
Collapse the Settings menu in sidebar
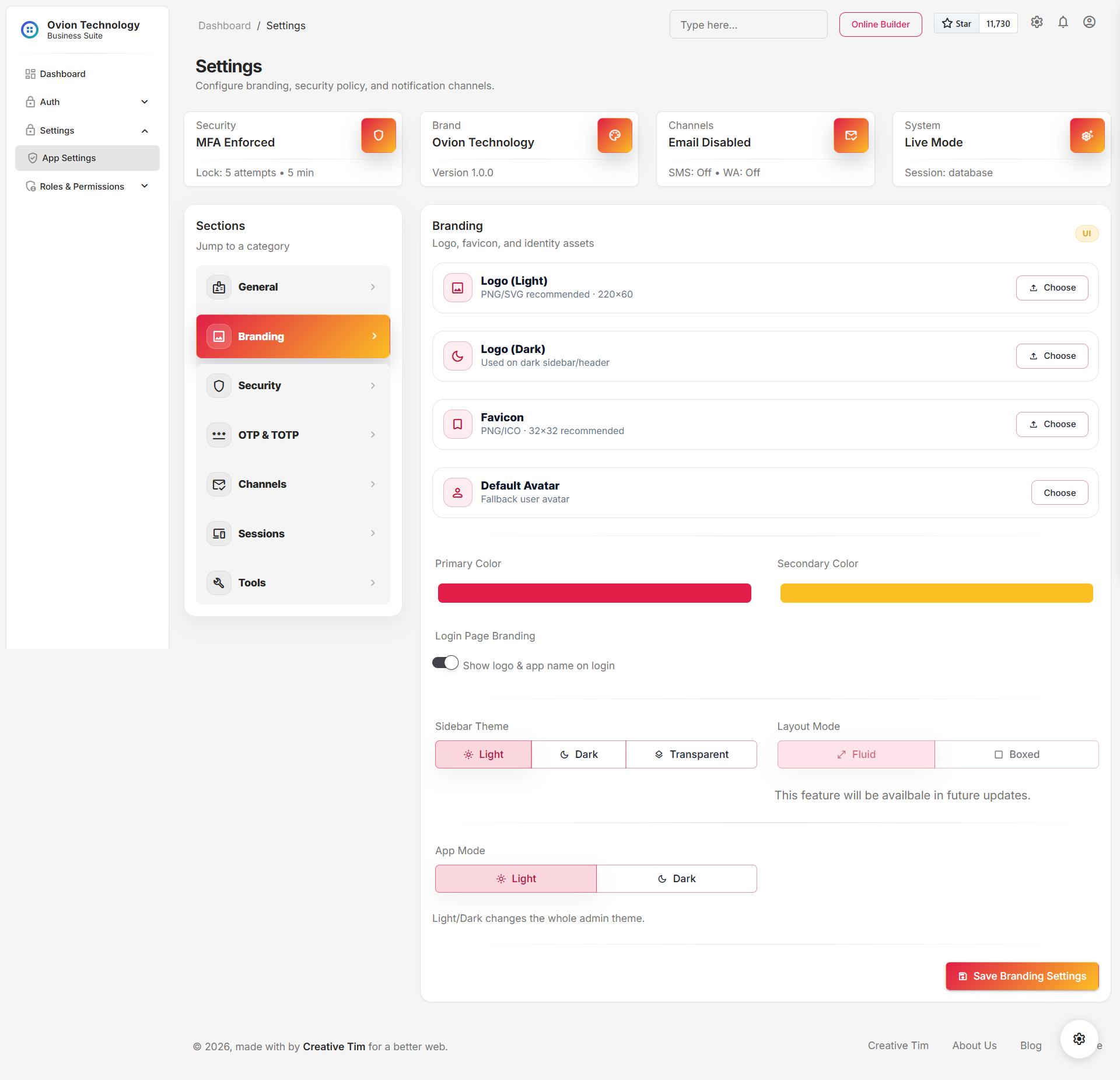tap(87, 130)
